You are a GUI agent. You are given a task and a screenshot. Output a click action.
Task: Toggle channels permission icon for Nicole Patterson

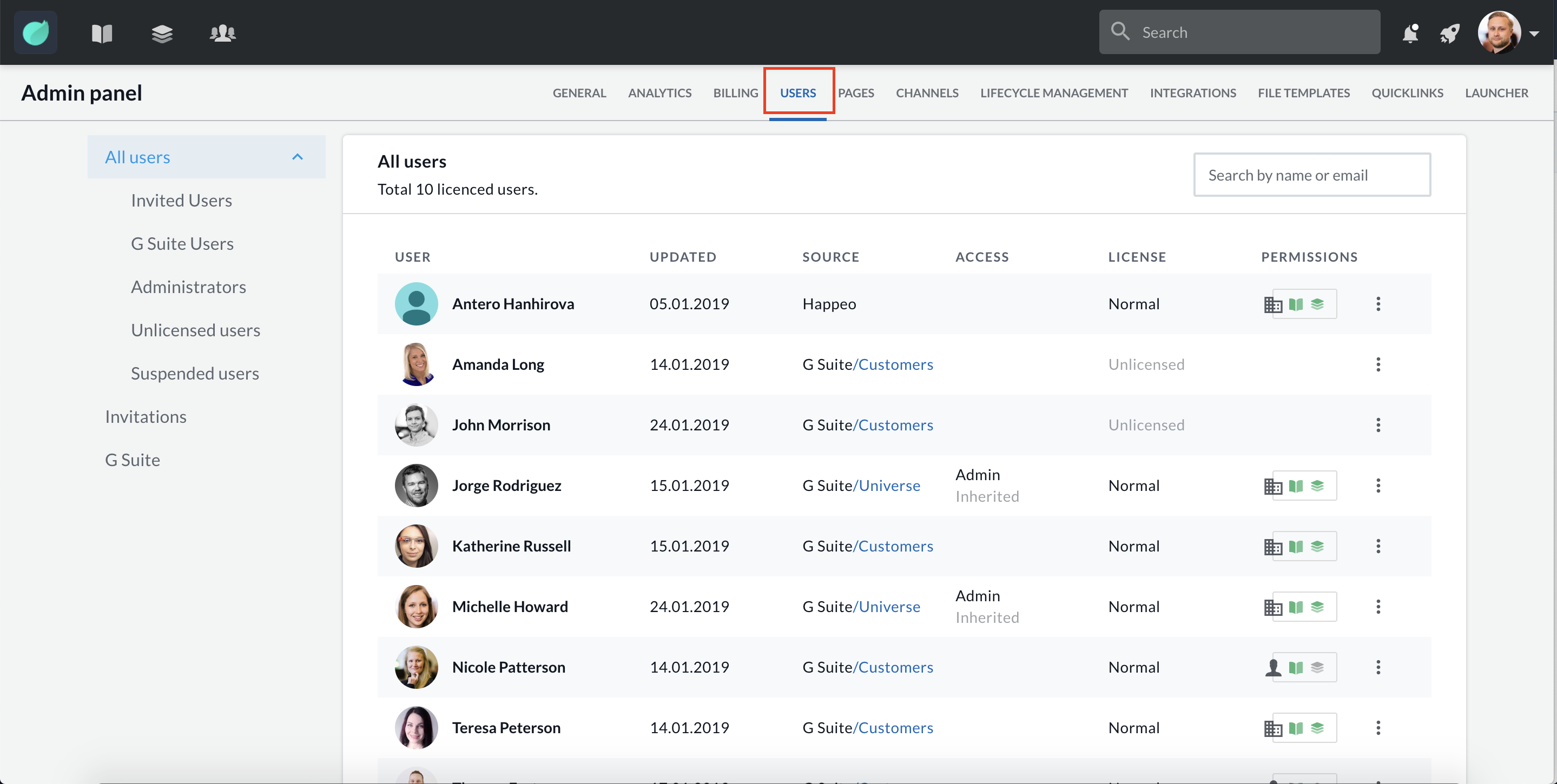[1317, 667]
